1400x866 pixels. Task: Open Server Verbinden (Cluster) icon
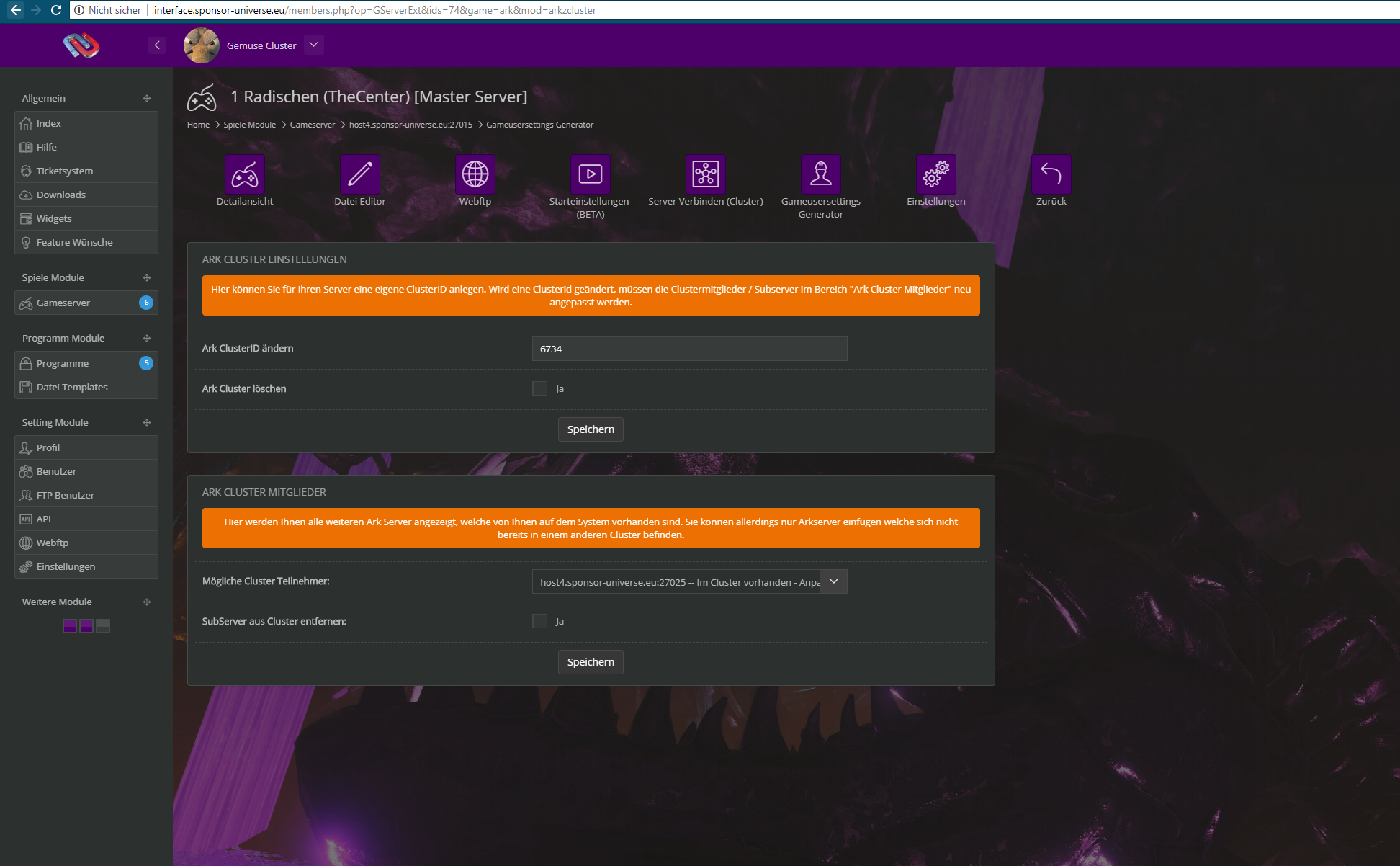click(x=706, y=174)
